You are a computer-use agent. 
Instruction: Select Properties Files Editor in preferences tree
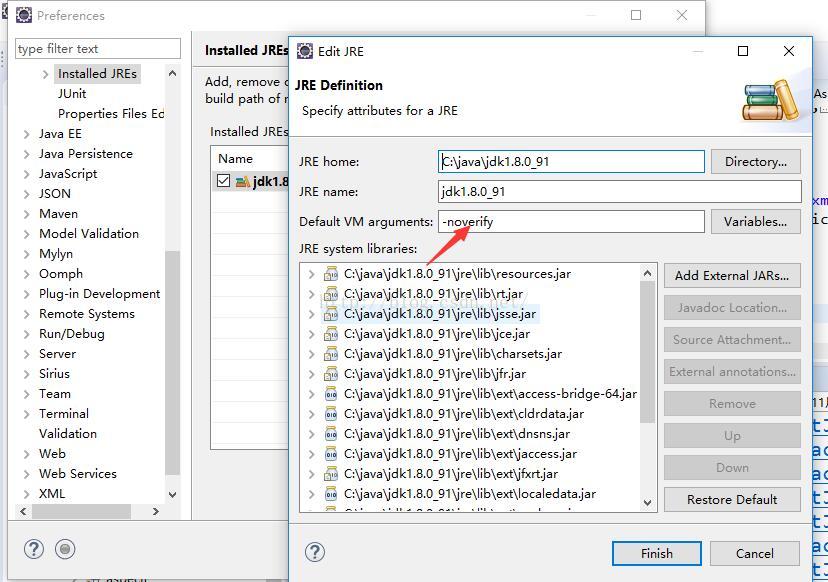coord(111,114)
